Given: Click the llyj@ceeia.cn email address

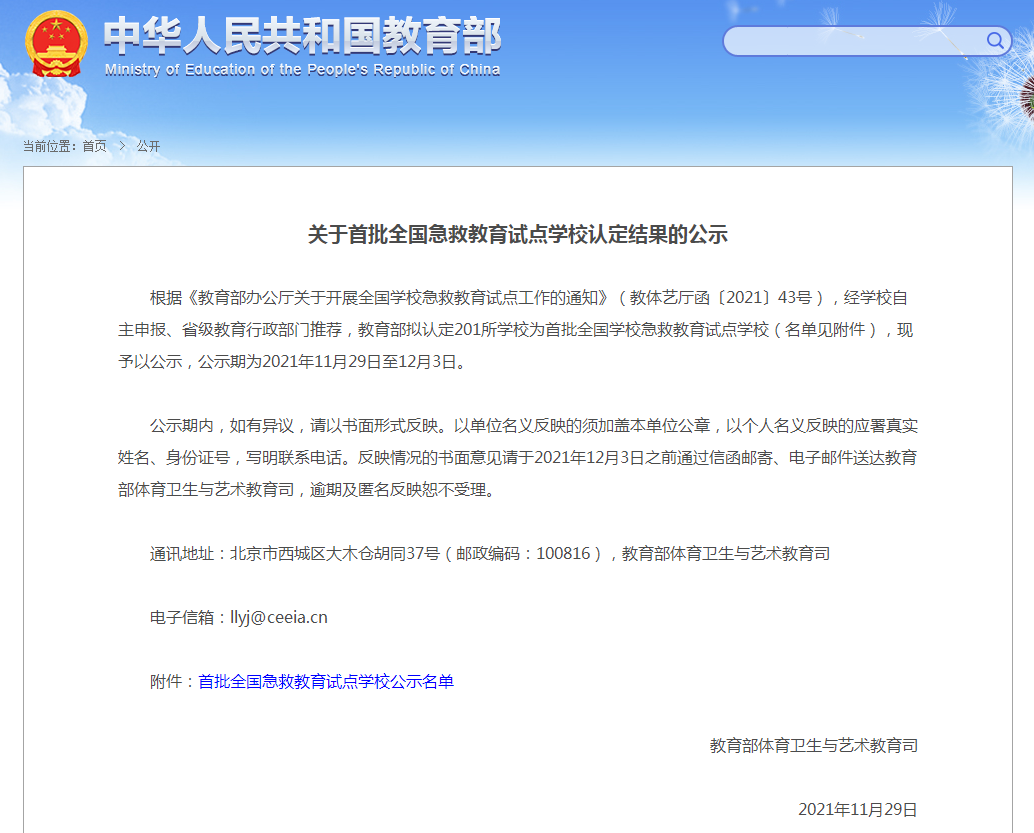Looking at the screenshot, I should click(279, 617).
